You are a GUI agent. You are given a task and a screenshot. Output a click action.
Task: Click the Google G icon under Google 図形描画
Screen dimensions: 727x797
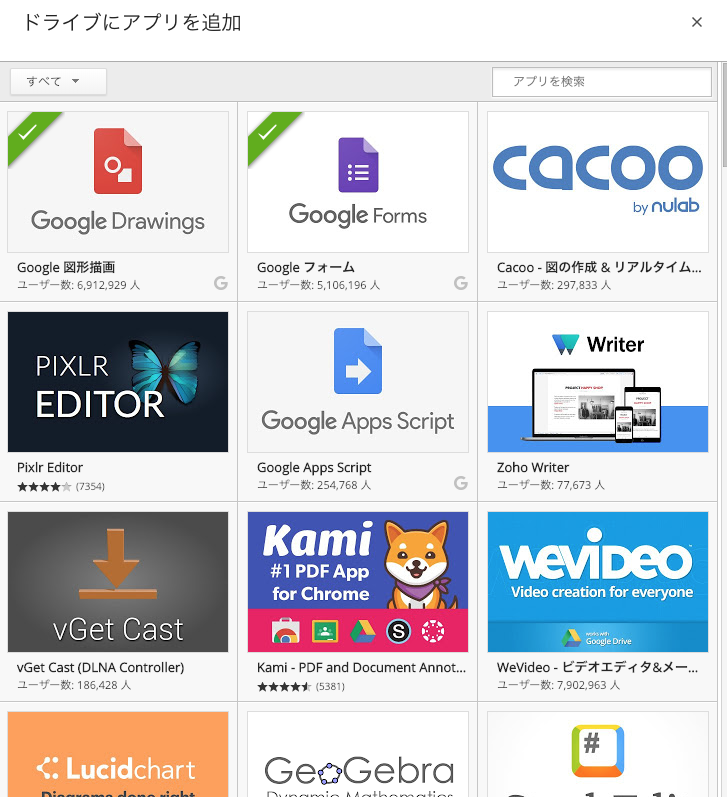(x=221, y=283)
